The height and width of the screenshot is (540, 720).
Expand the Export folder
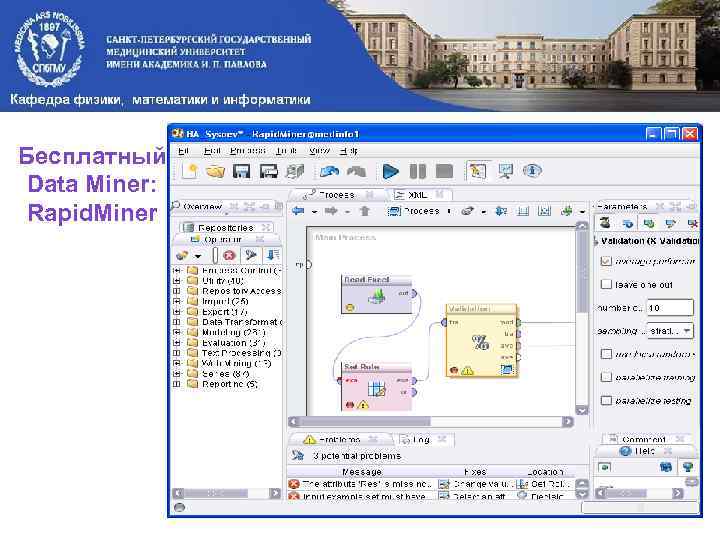tap(177, 312)
